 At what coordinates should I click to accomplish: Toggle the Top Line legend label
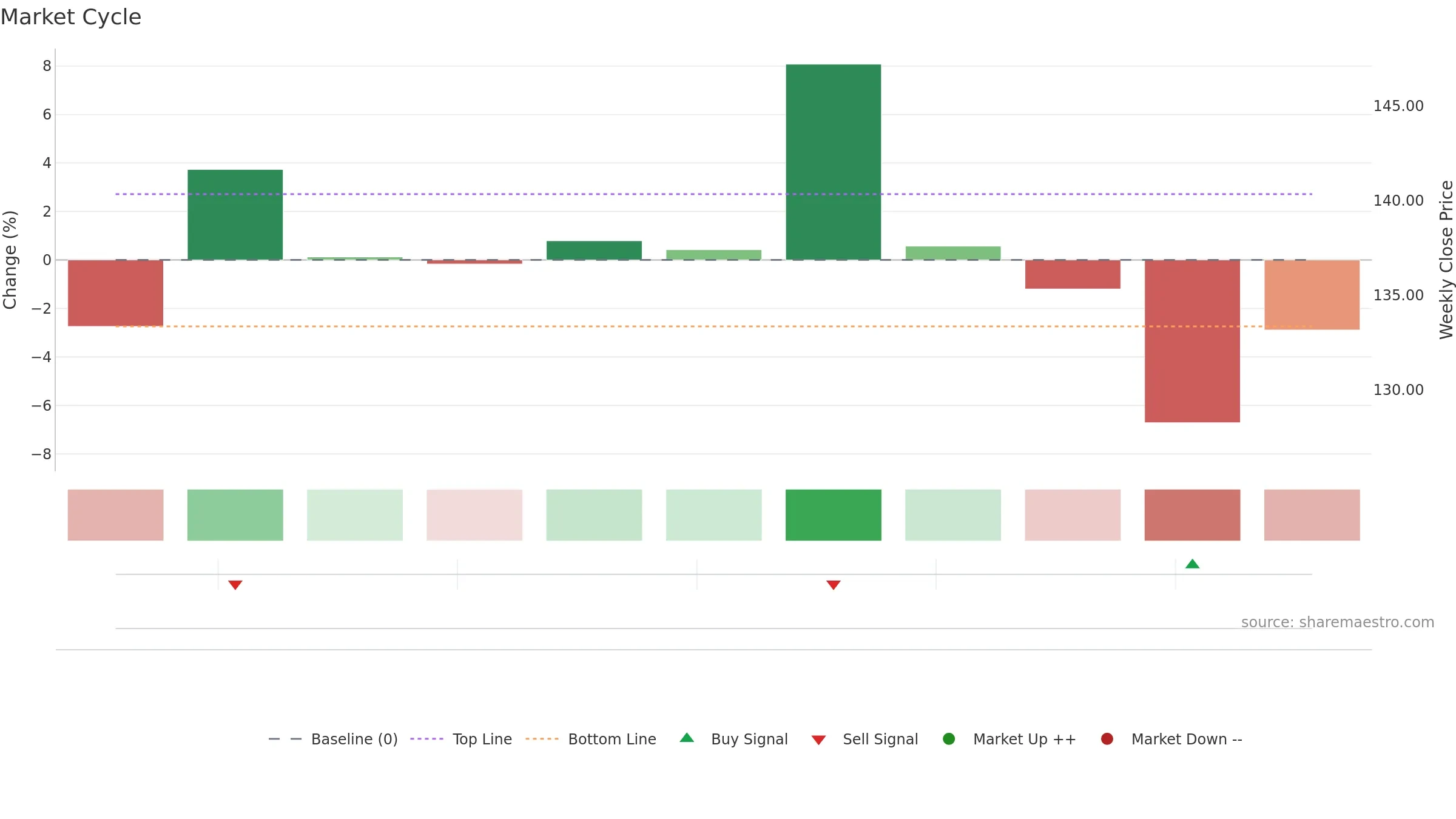[482, 739]
